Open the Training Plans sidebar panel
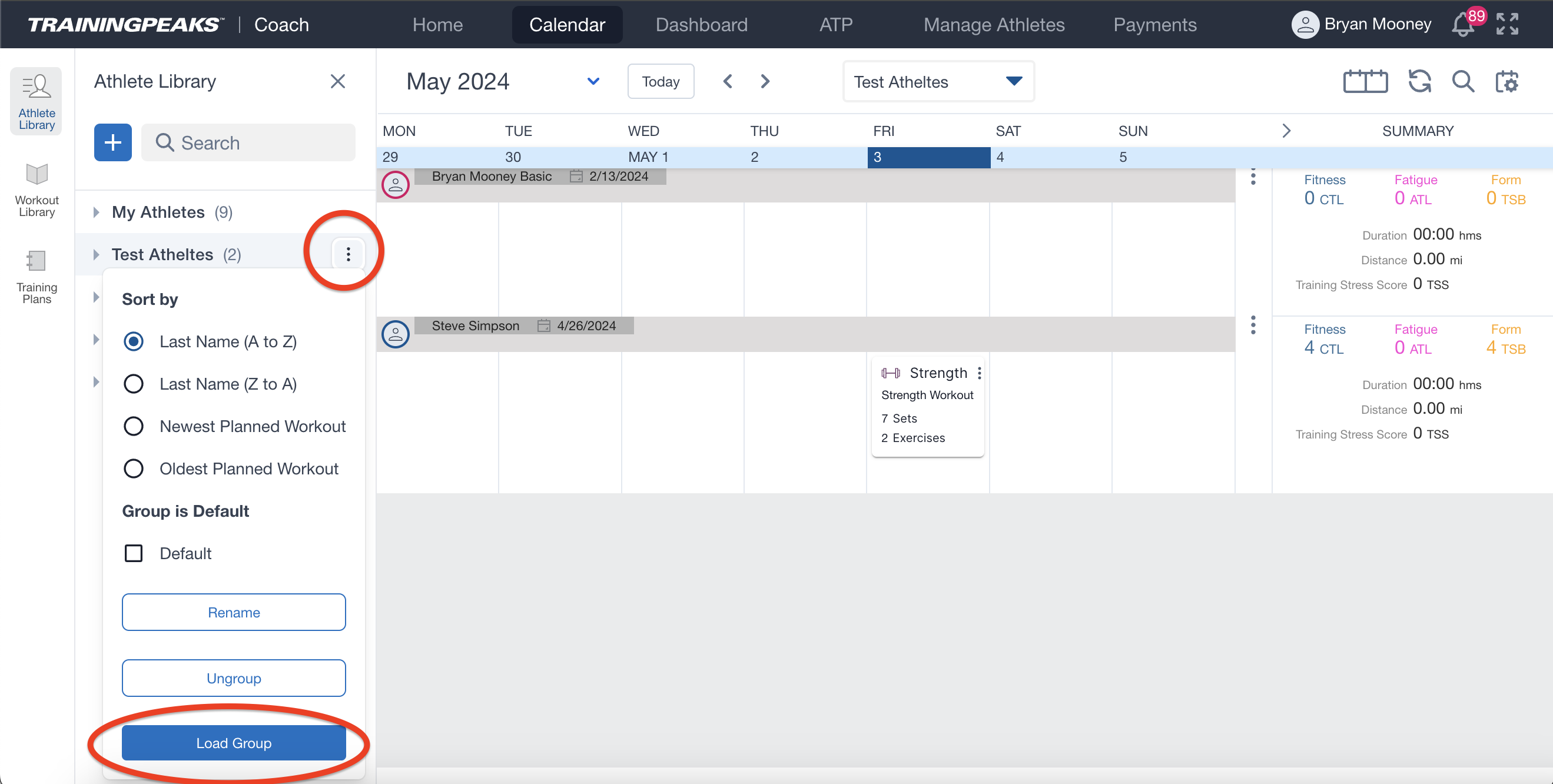Screen dimensions: 1553x784 pyautogui.click(x=36, y=277)
